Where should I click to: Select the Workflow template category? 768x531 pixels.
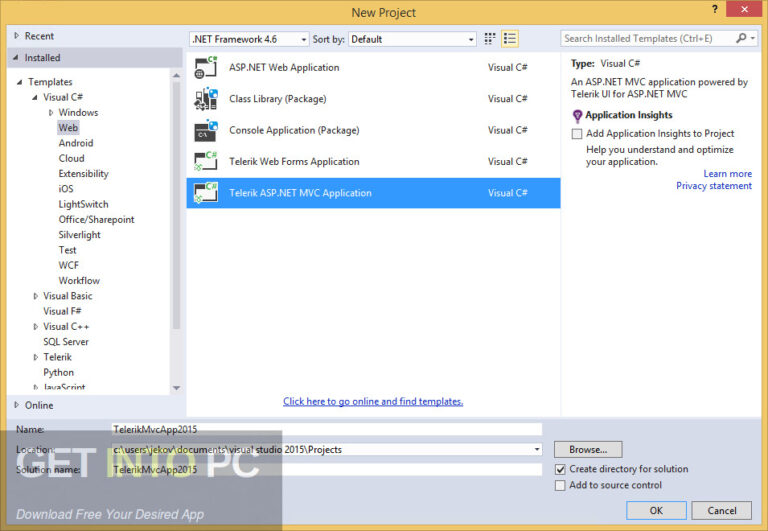click(79, 281)
